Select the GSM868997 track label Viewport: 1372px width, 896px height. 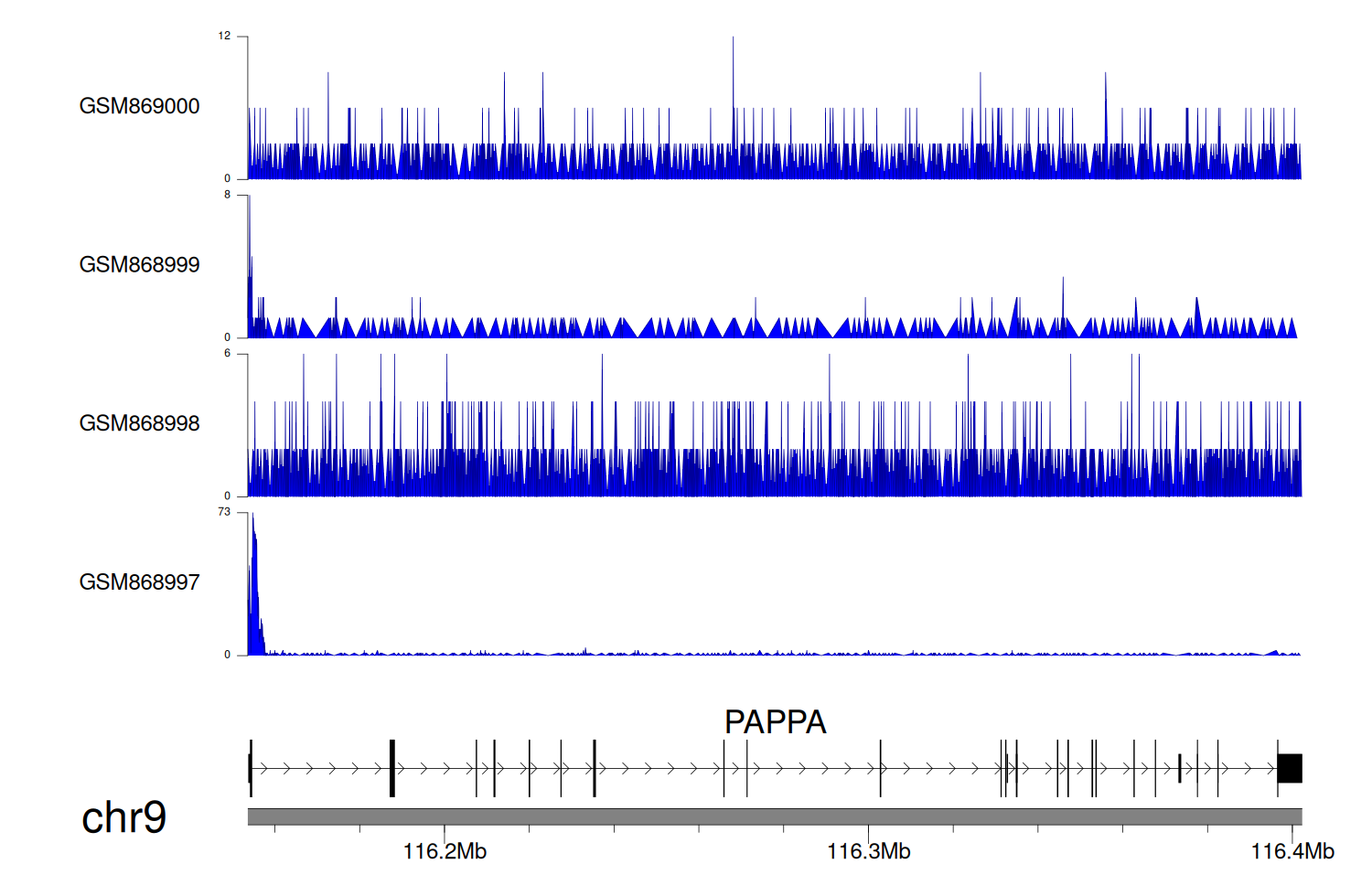(x=139, y=581)
